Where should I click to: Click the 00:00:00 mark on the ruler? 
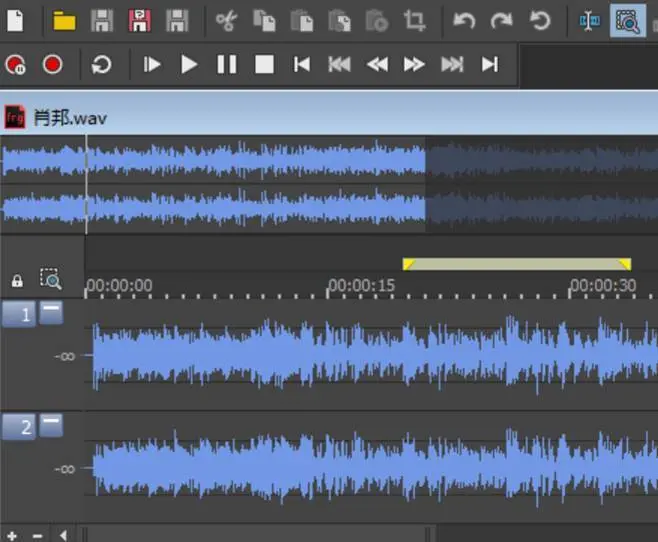[120, 286]
